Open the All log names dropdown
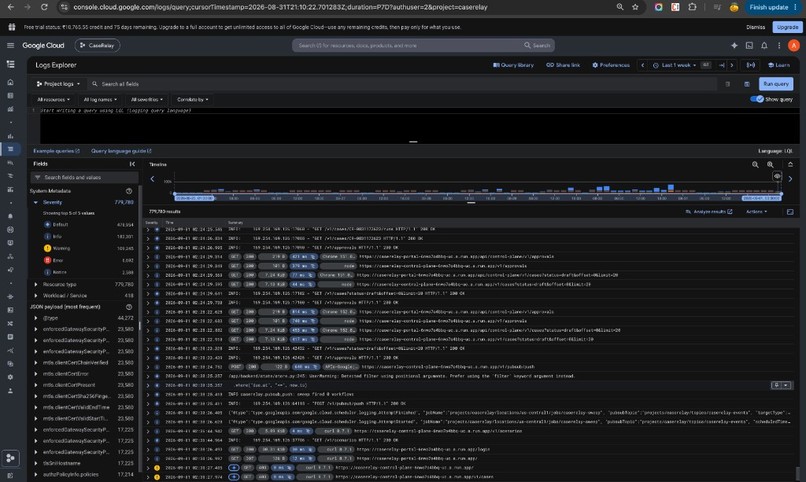Image resolution: width=806 pixels, height=482 pixels. tap(100, 100)
